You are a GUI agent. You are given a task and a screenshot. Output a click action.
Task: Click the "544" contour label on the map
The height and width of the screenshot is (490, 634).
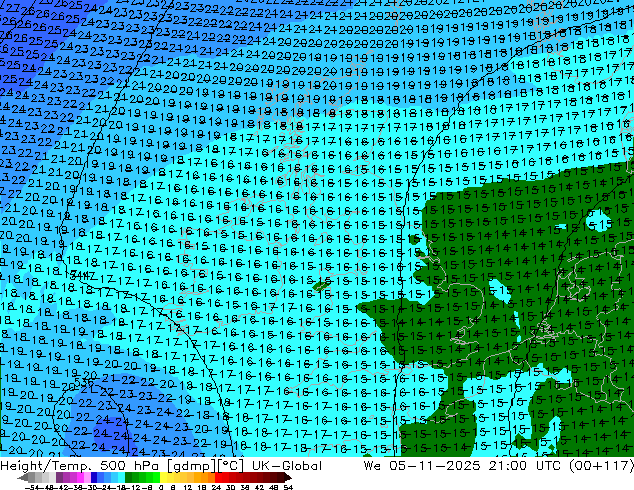[x=79, y=275]
